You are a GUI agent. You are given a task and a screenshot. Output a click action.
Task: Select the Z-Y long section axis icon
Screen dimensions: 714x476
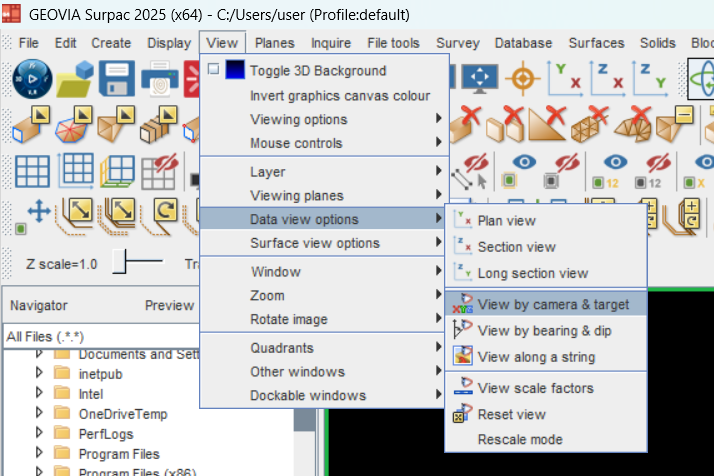coord(651,78)
